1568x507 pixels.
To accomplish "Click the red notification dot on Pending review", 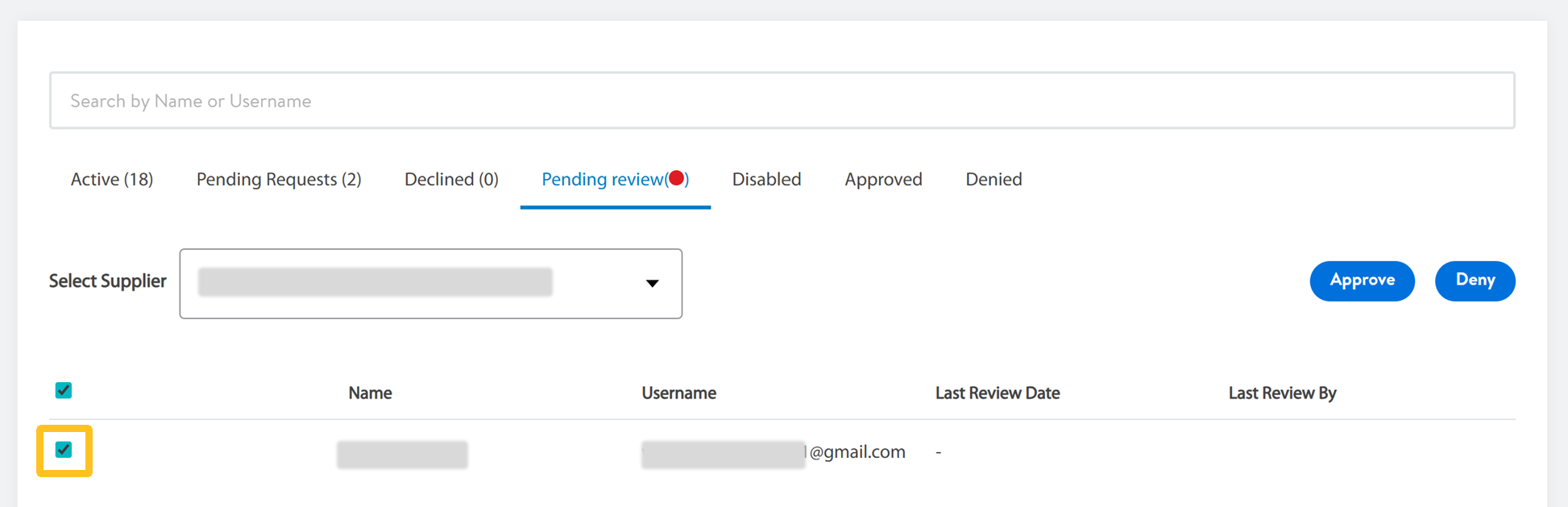I will coord(677,178).
